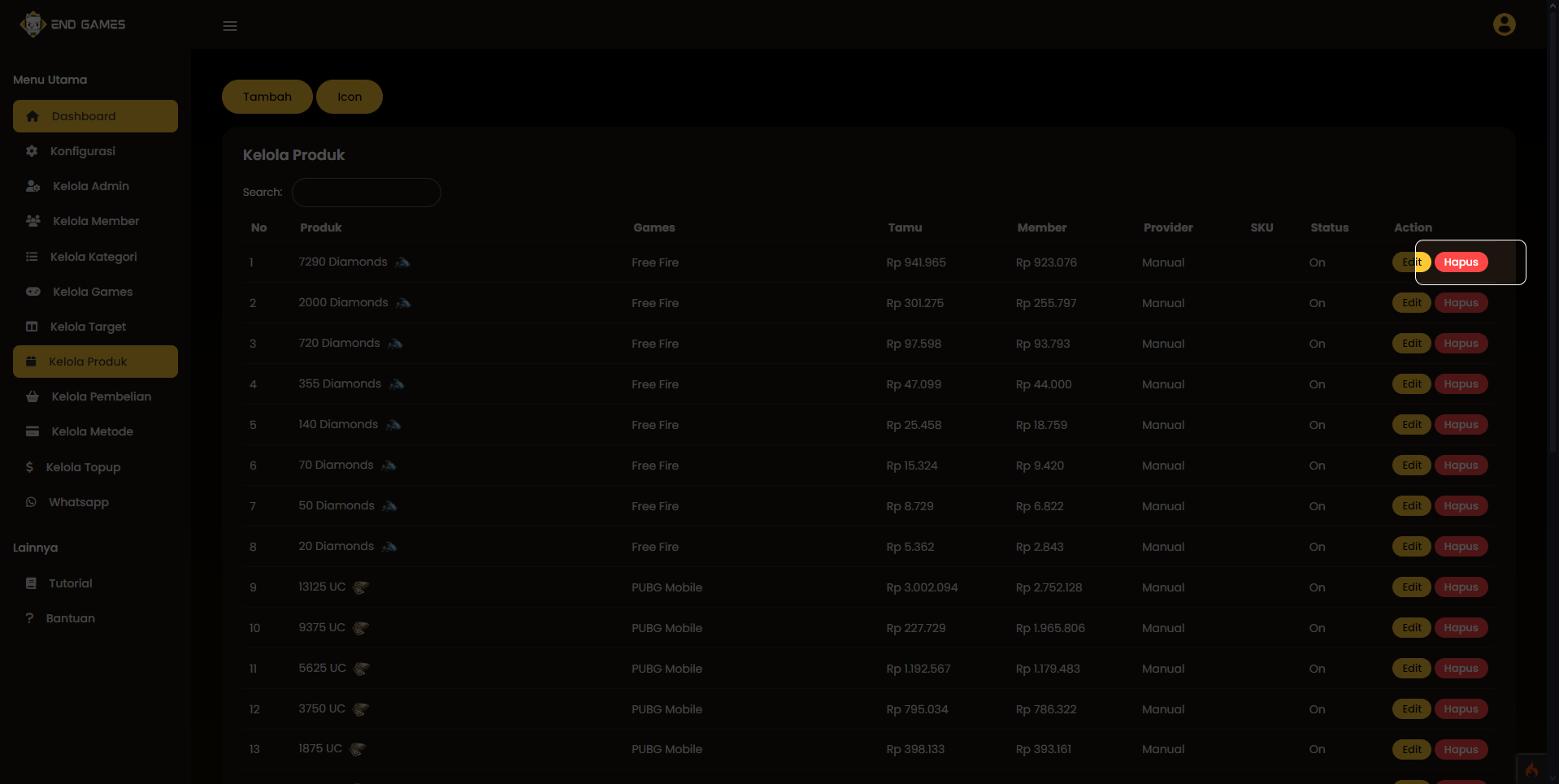Click the Konfigurasi gear icon
The width and height of the screenshot is (1559, 784).
tap(32, 151)
